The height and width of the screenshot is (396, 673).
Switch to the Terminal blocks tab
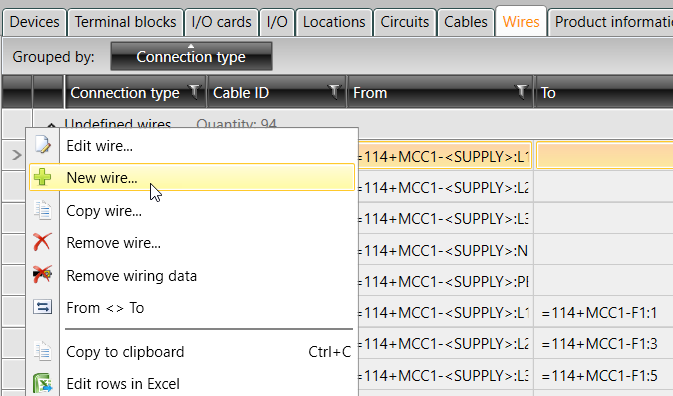(125, 21)
